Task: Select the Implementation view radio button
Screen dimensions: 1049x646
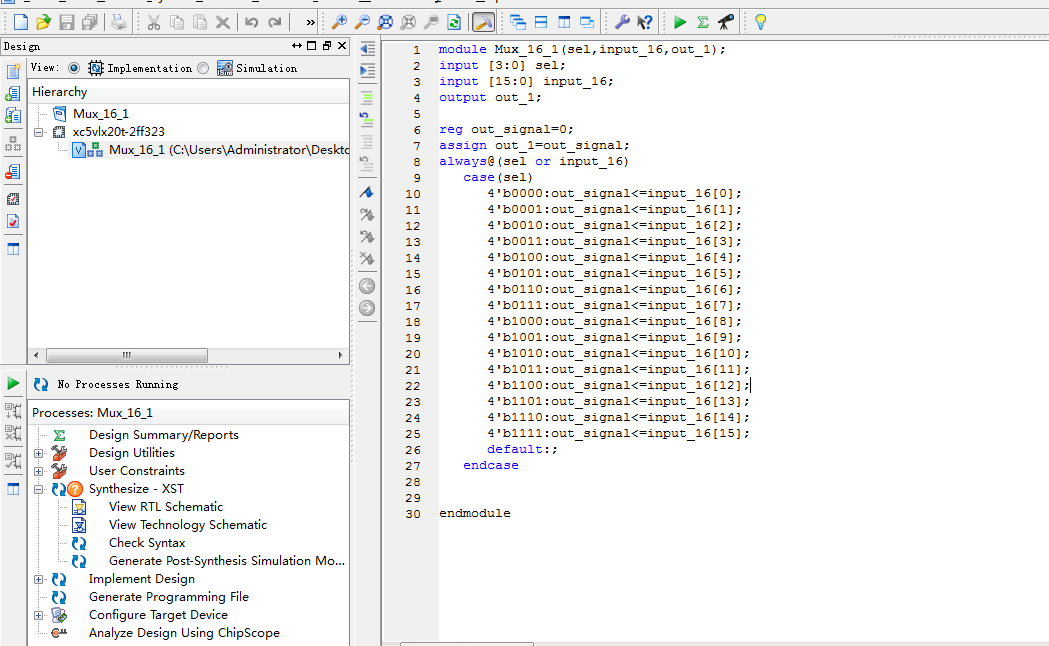Action: pyautogui.click(x=74, y=68)
